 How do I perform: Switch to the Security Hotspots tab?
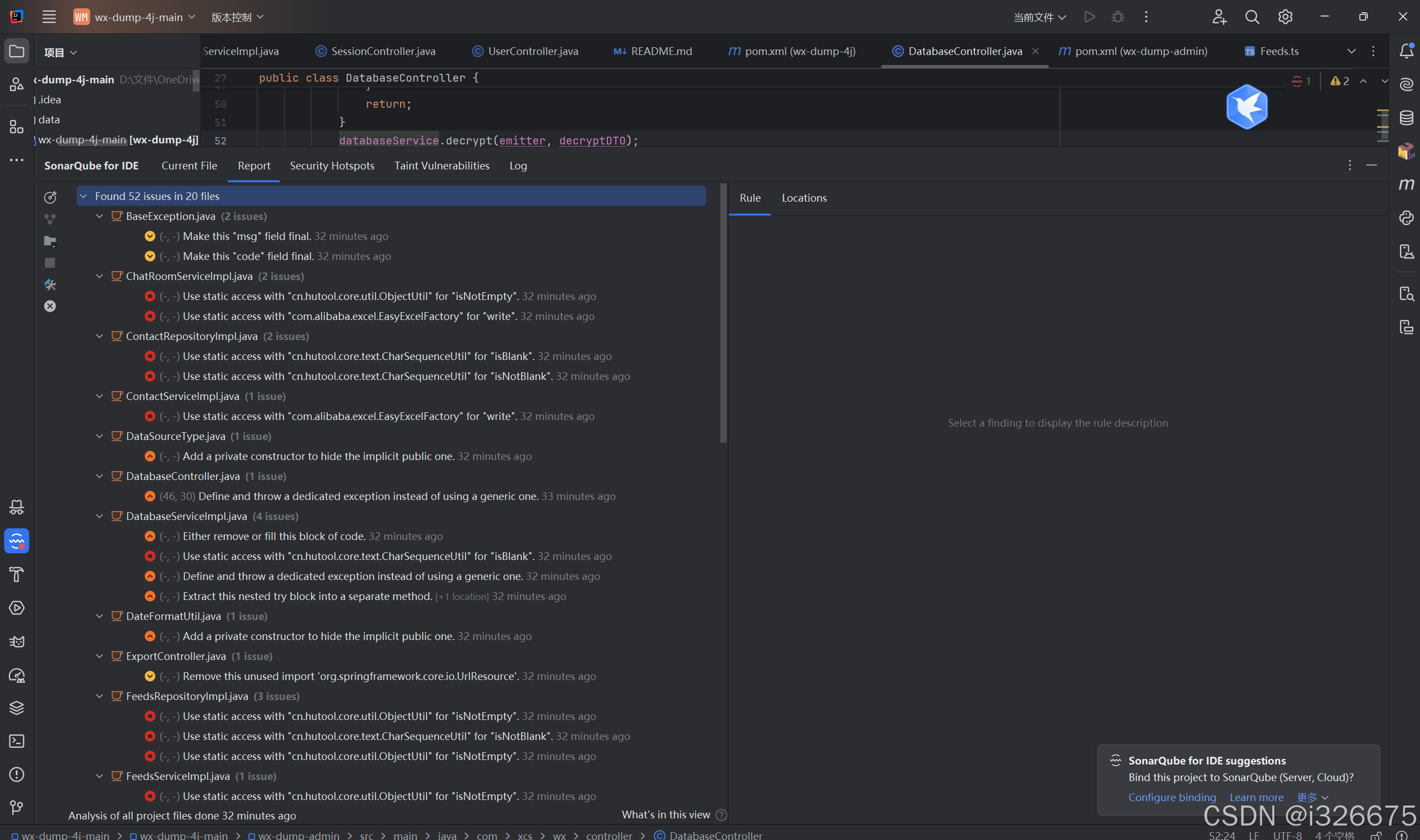click(332, 166)
